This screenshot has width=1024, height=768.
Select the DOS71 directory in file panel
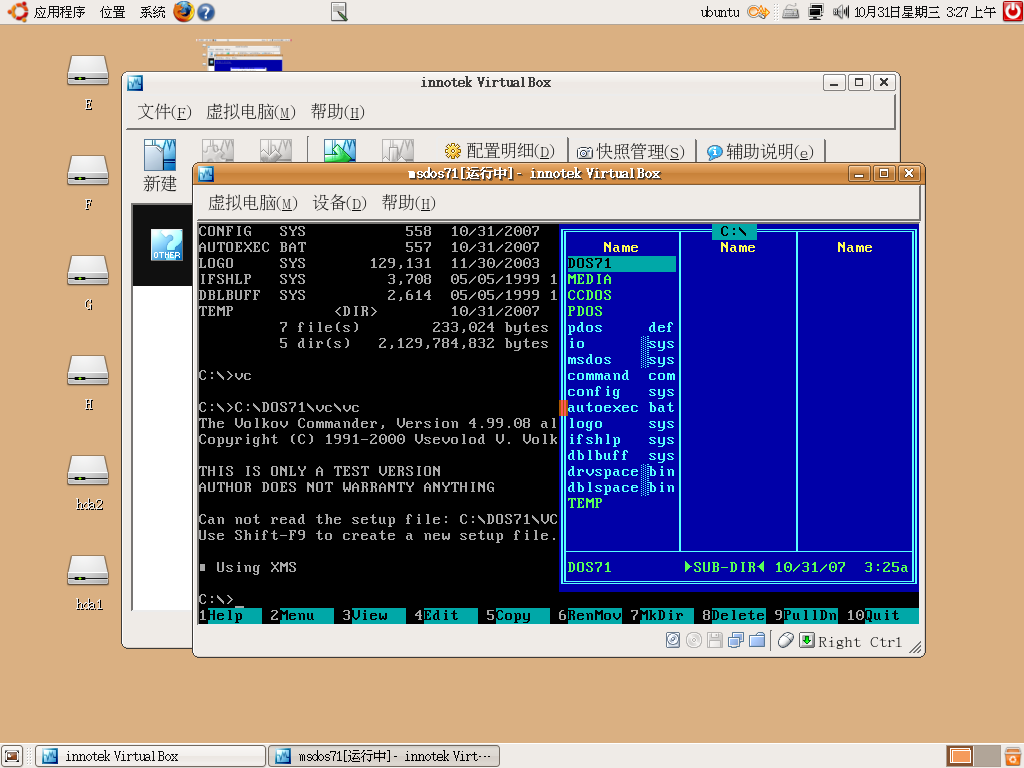621,264
